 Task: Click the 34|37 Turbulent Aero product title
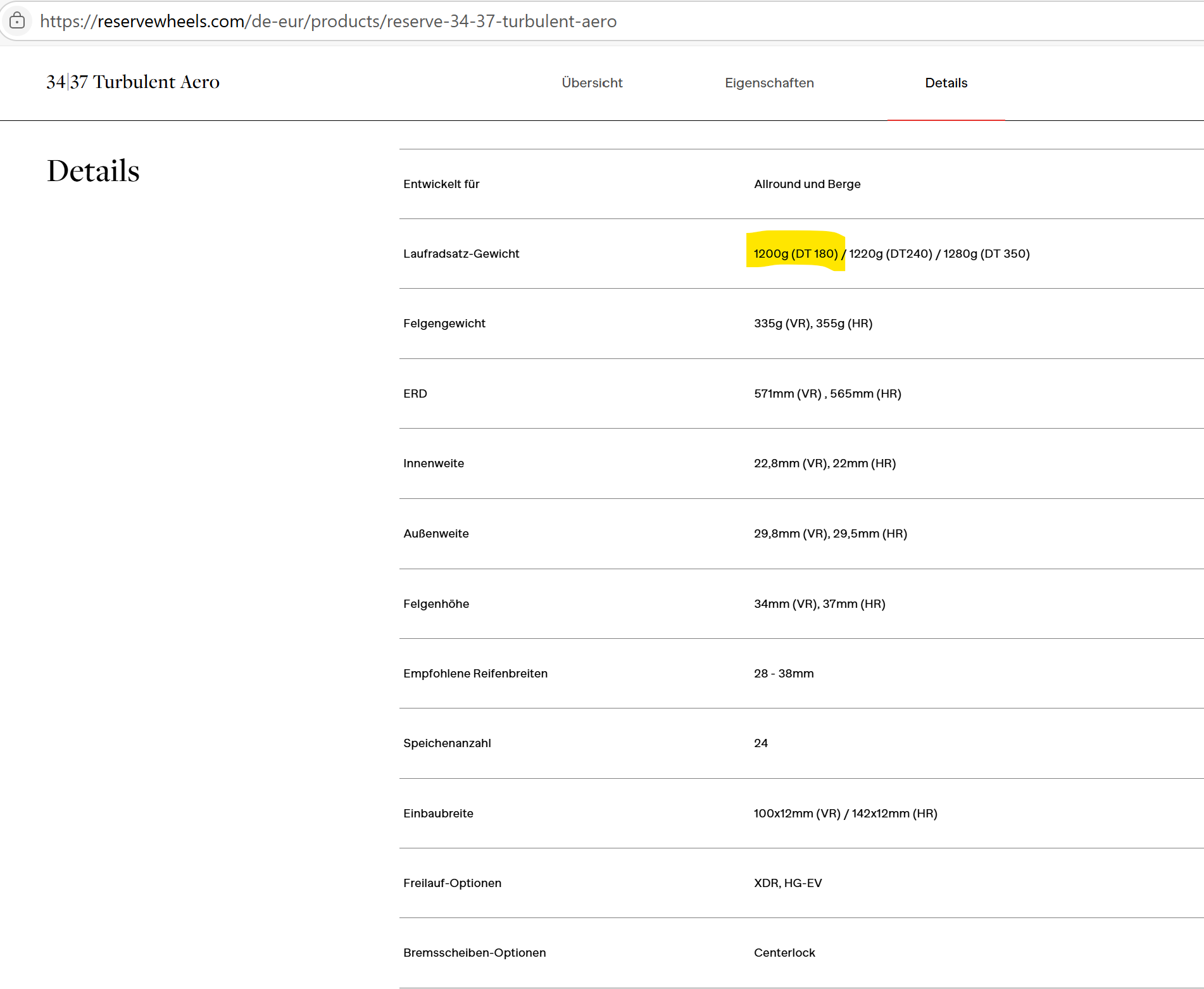click(x=133, y=82)
